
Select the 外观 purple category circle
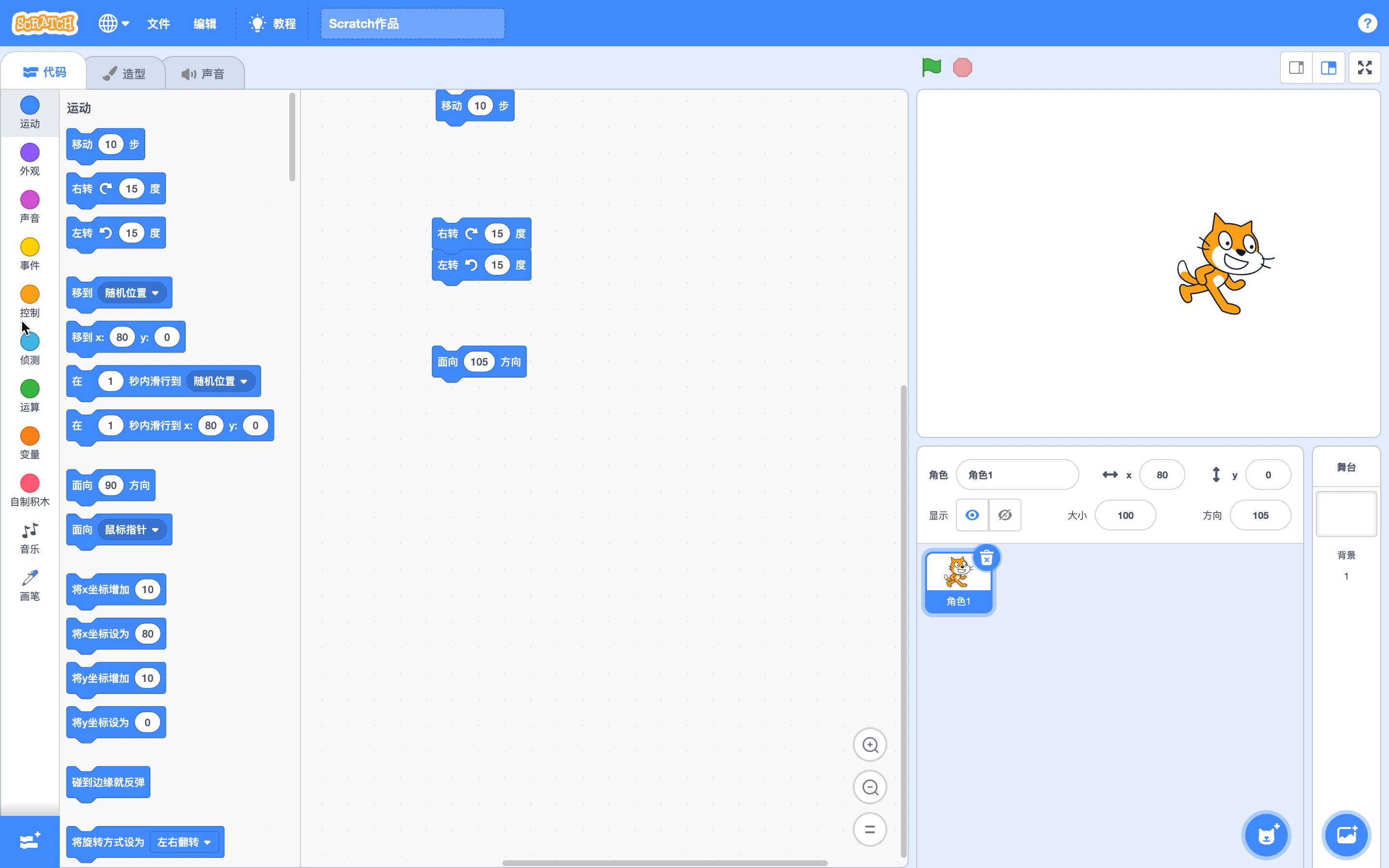(30, 153)
